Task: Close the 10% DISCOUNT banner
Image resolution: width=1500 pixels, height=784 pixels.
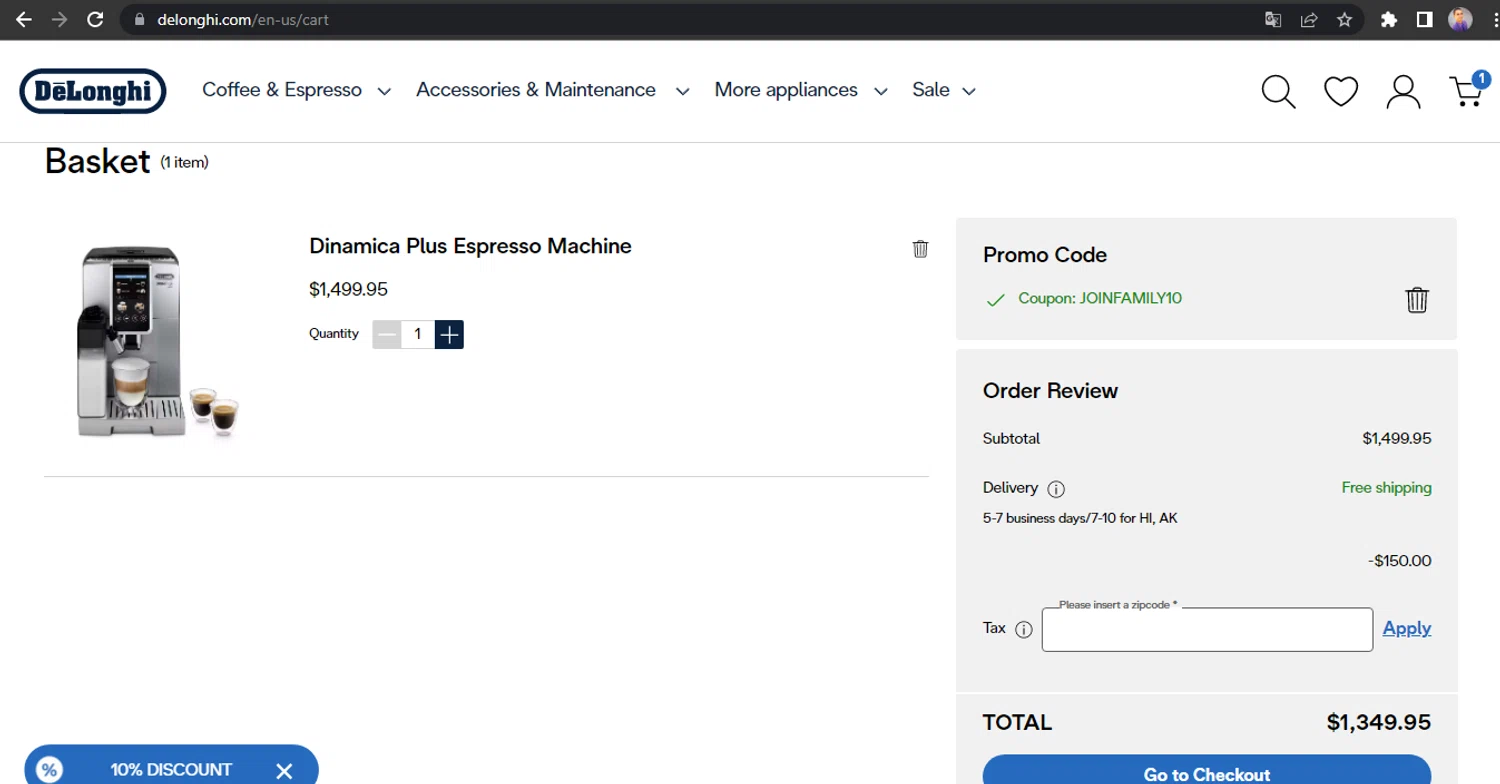Action: (284, 771)
